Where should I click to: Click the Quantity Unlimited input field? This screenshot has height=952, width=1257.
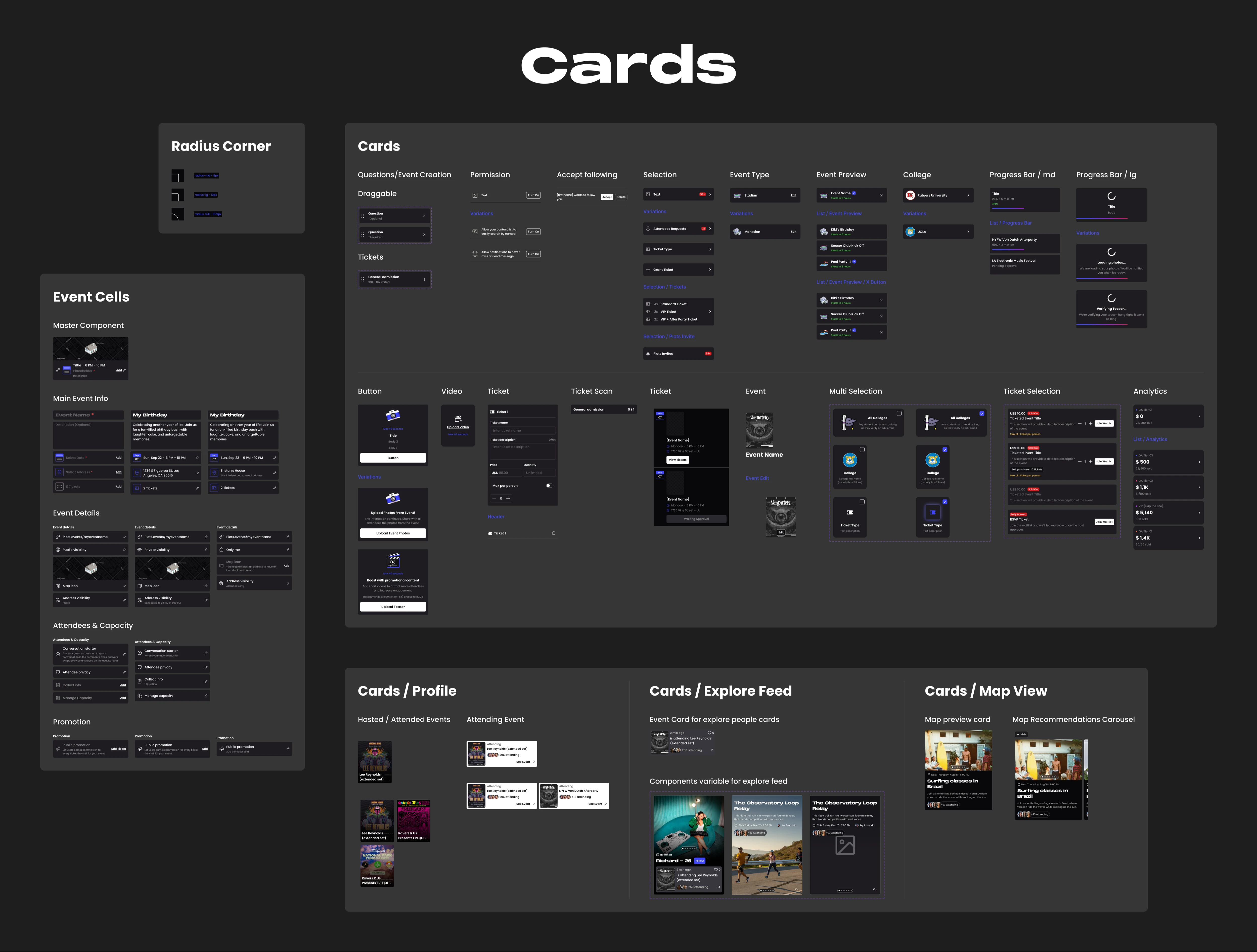pos(539,473)
